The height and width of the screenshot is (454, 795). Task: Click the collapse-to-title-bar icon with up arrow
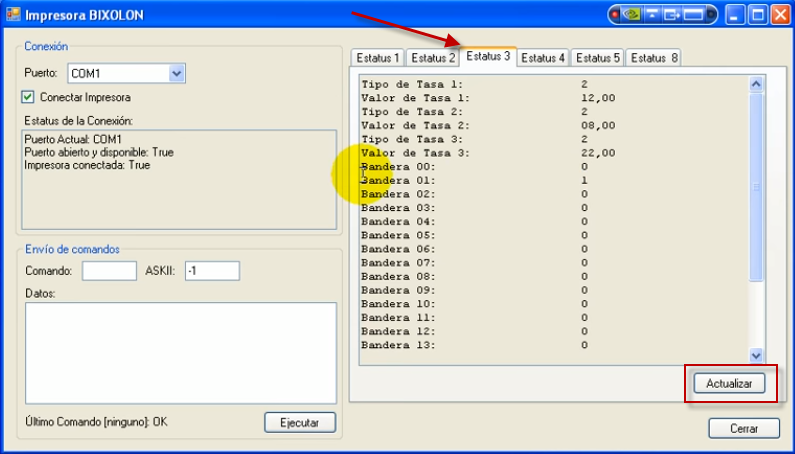tap(652, 15)
